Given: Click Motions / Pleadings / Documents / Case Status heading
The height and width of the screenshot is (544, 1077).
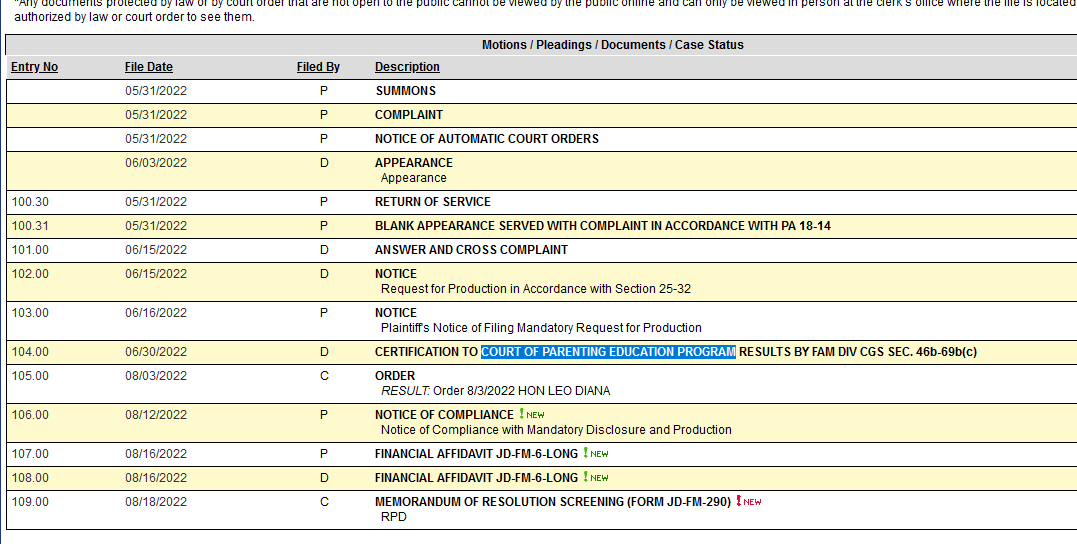Looking at the screenshot, I should [x=613, y=45].
